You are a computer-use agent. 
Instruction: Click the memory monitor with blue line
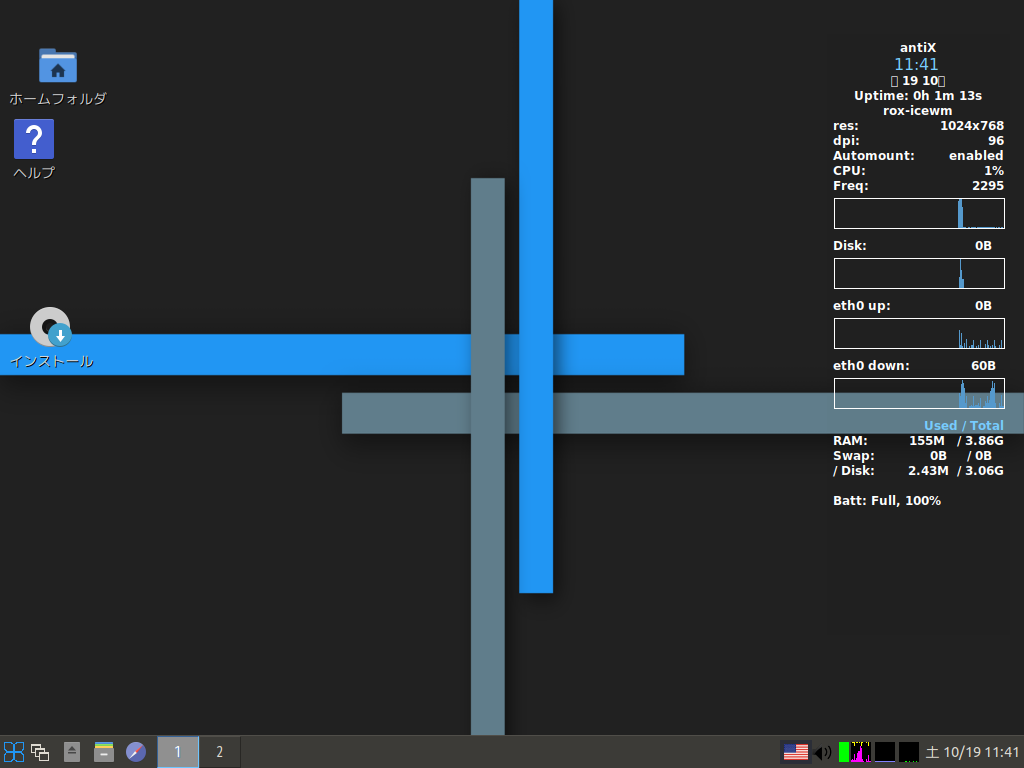[x=885, y=752]
